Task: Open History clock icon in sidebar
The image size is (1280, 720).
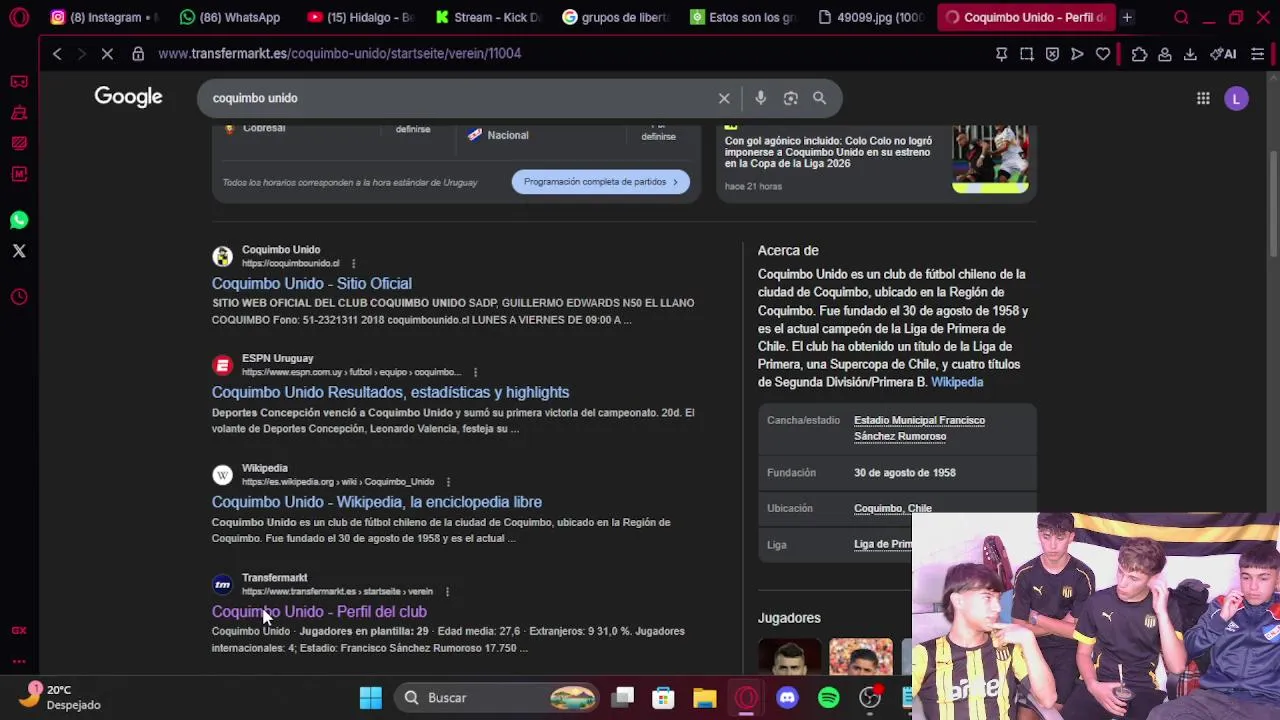Action: 19,297
